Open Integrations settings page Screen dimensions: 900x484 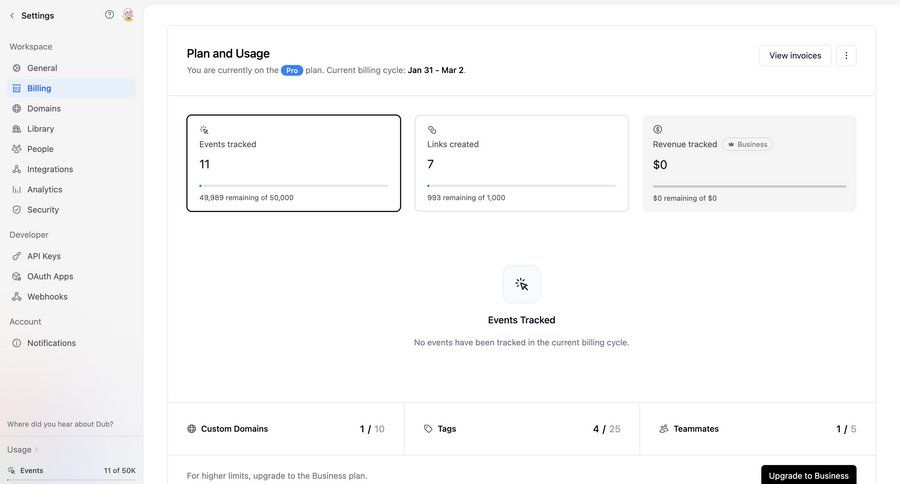[72, 169]
